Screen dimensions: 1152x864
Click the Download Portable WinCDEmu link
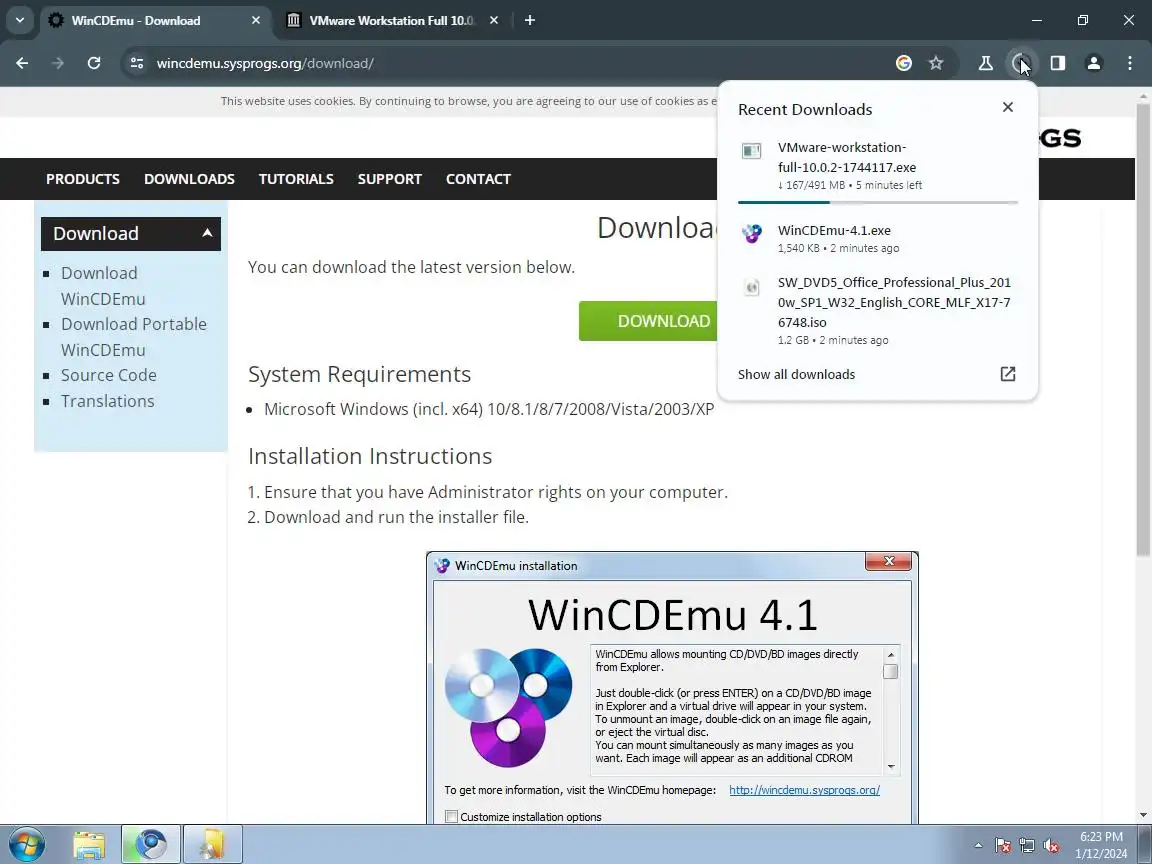pyautogui.click(x=134, y=336)
